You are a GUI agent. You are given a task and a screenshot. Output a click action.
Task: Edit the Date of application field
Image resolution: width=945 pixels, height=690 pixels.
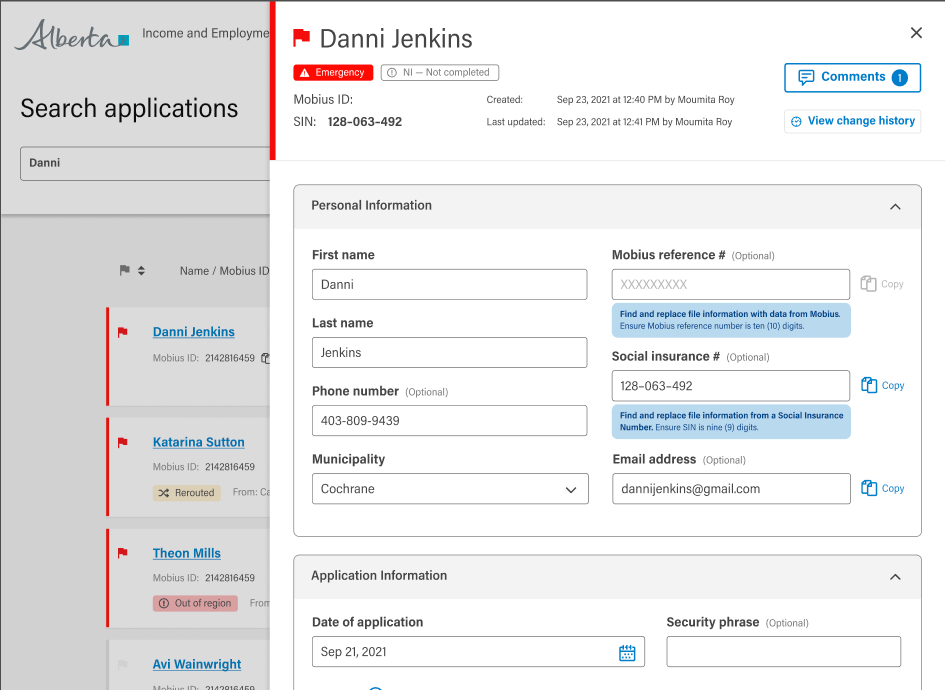click(x=479, y=652)
